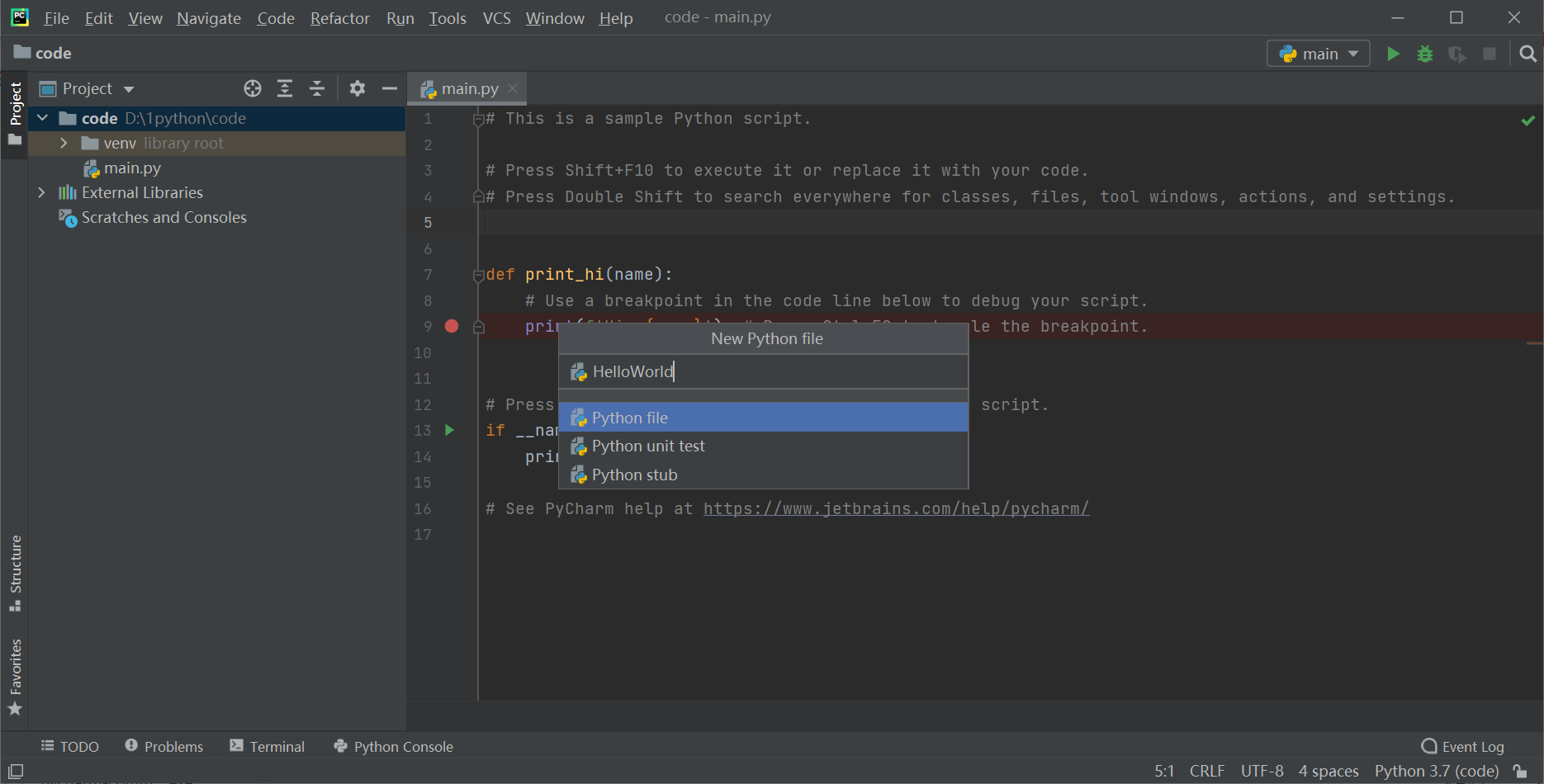Open the Code menu
Image resolution: width=1544 pixels, height=784 pixels.
276,18
